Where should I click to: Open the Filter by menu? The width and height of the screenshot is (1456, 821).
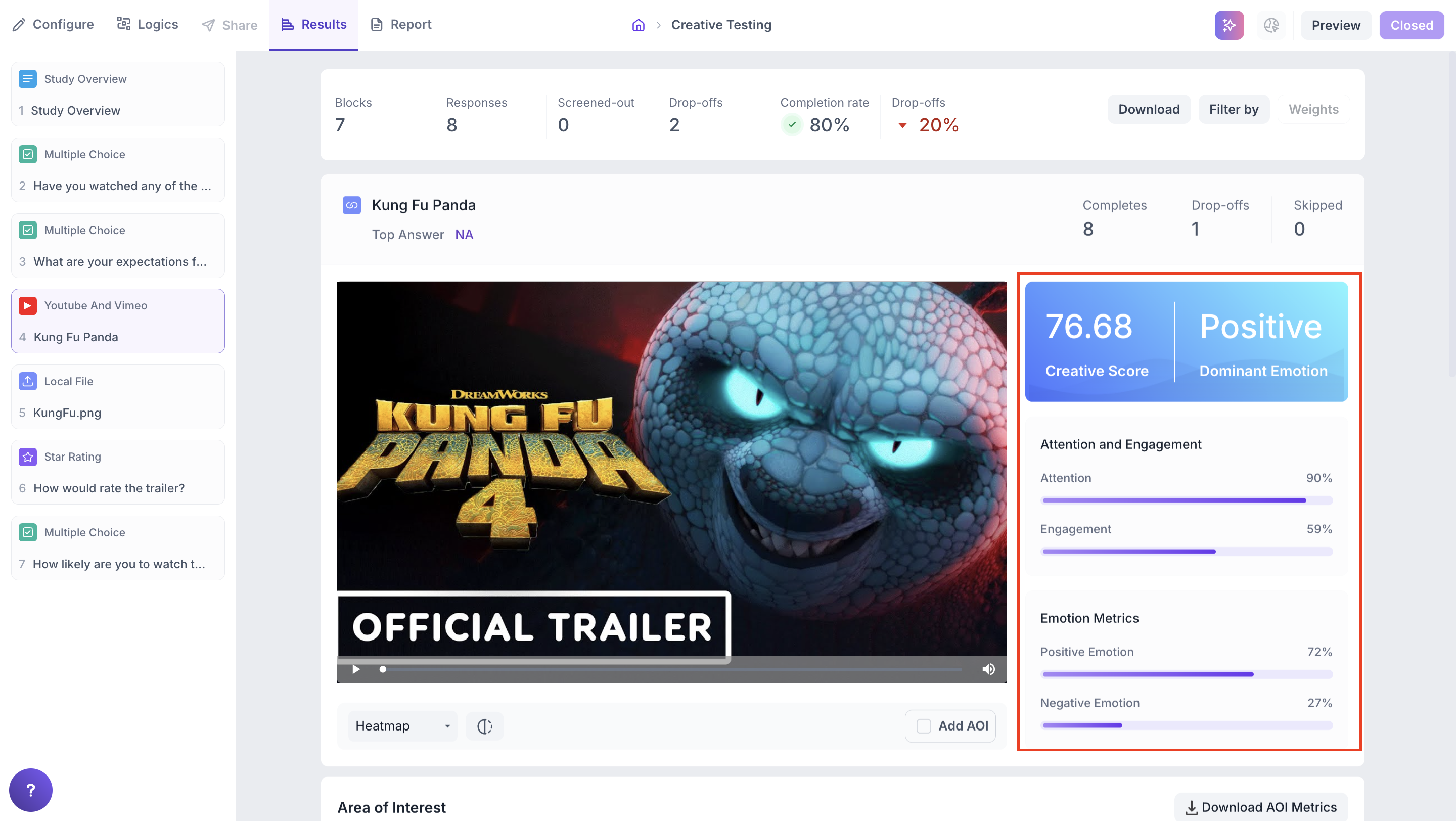coord(1234,109)
